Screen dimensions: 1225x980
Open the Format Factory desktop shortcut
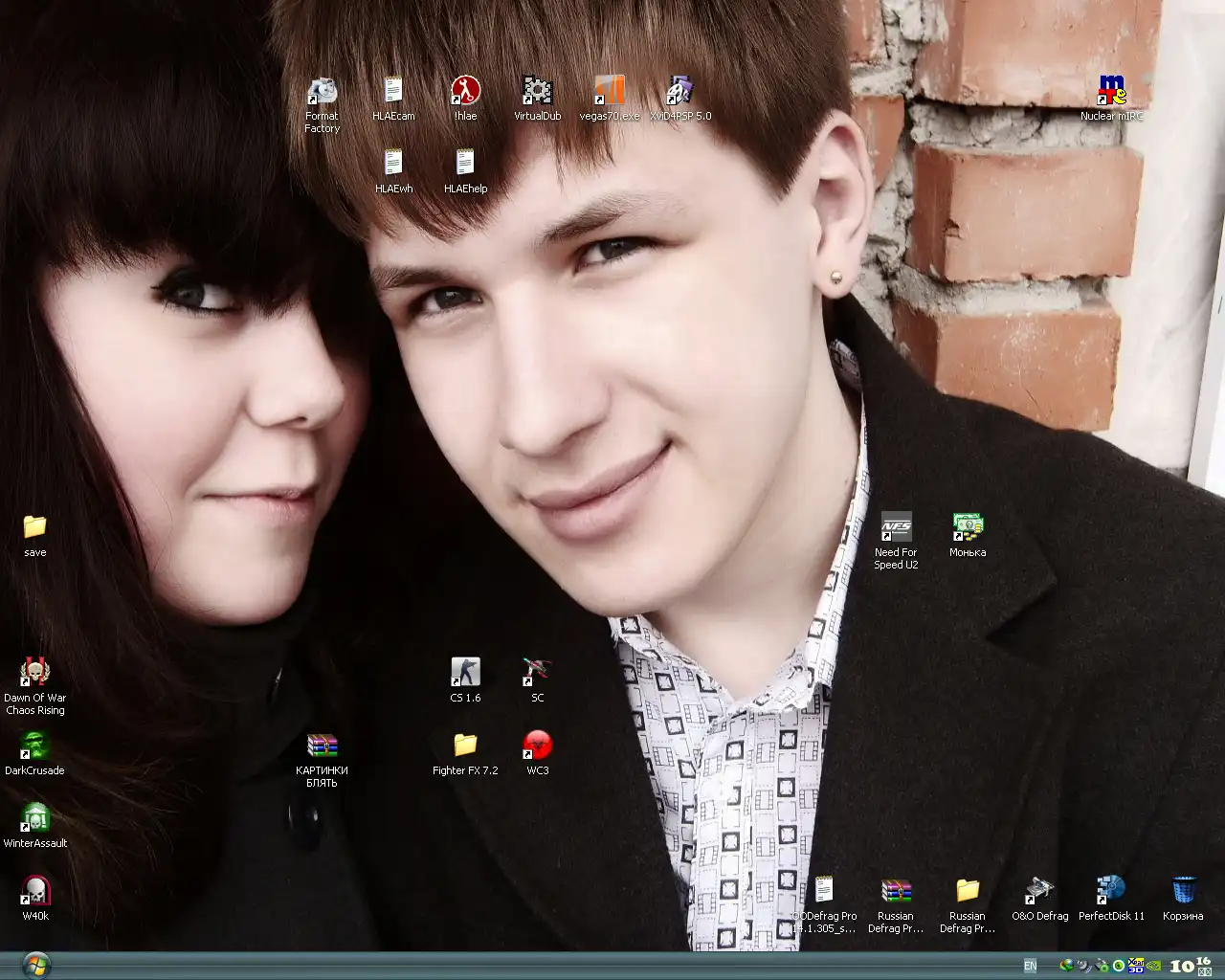(323, 93)
